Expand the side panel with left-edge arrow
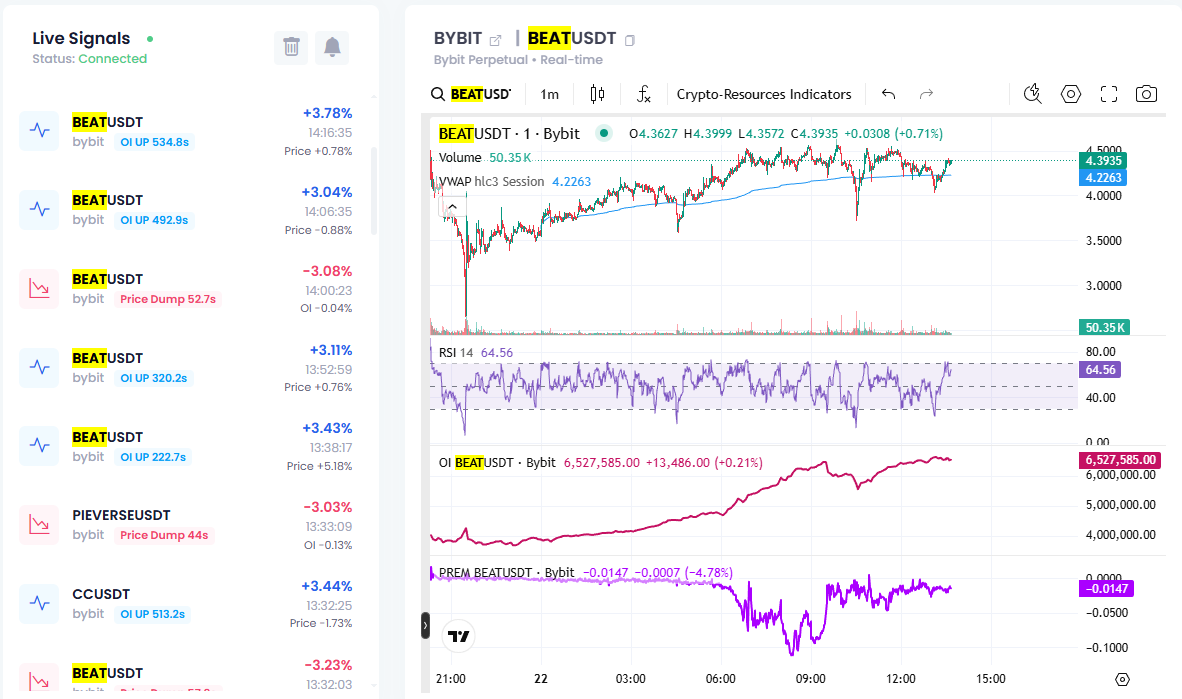 click(425, 626)
